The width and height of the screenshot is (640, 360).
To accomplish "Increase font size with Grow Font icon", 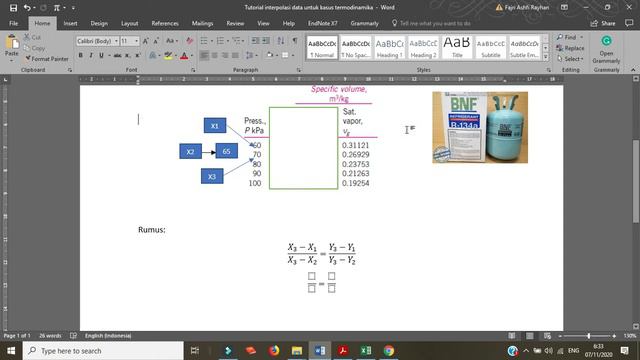I will (x=146, y=41).
